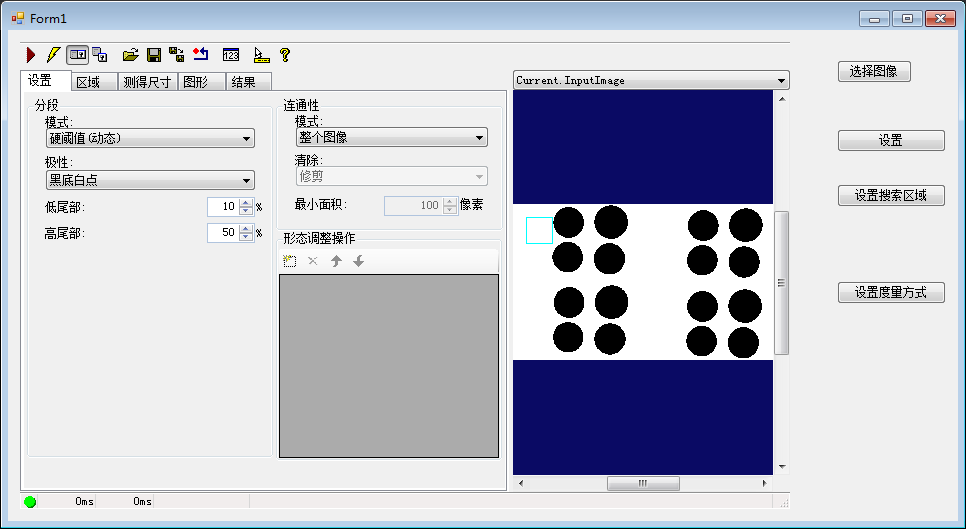Click the 选择图像 button
This screenshot has height=529, width=966.
(x=874, y=71)
